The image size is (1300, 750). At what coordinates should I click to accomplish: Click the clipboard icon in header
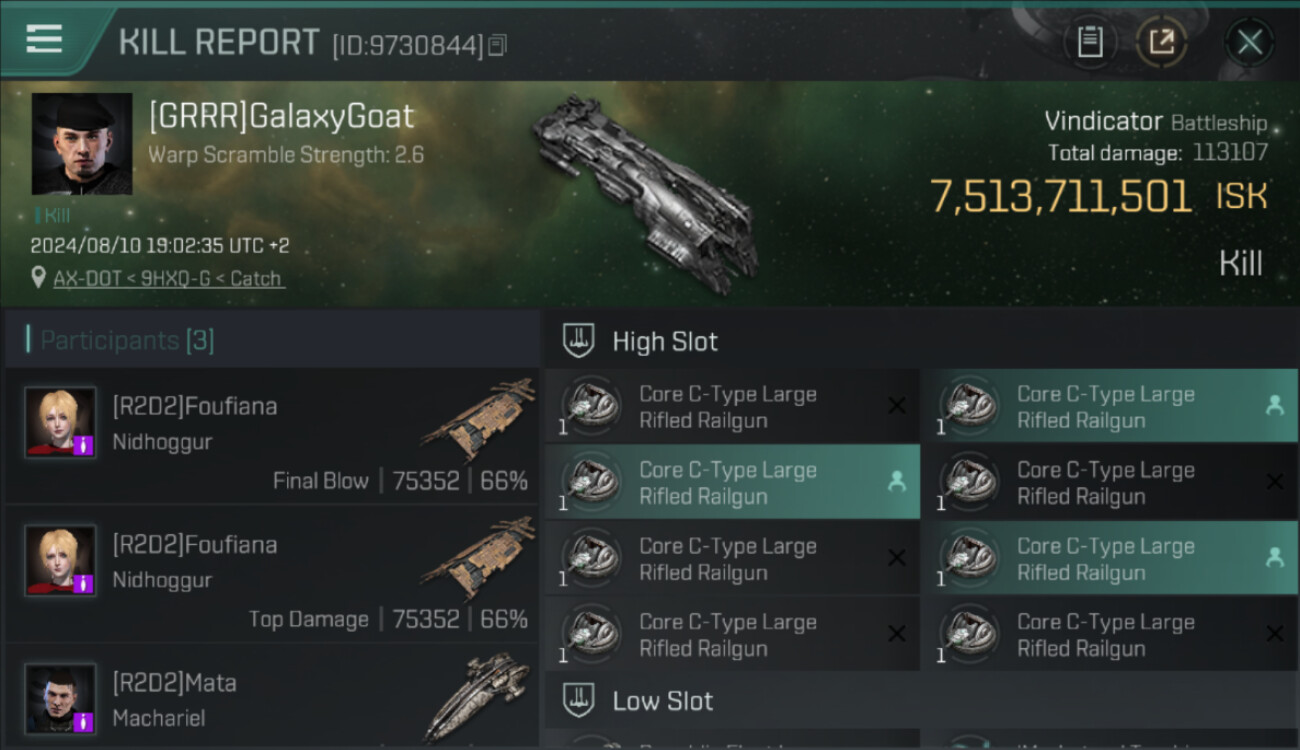click(1090, 42)
